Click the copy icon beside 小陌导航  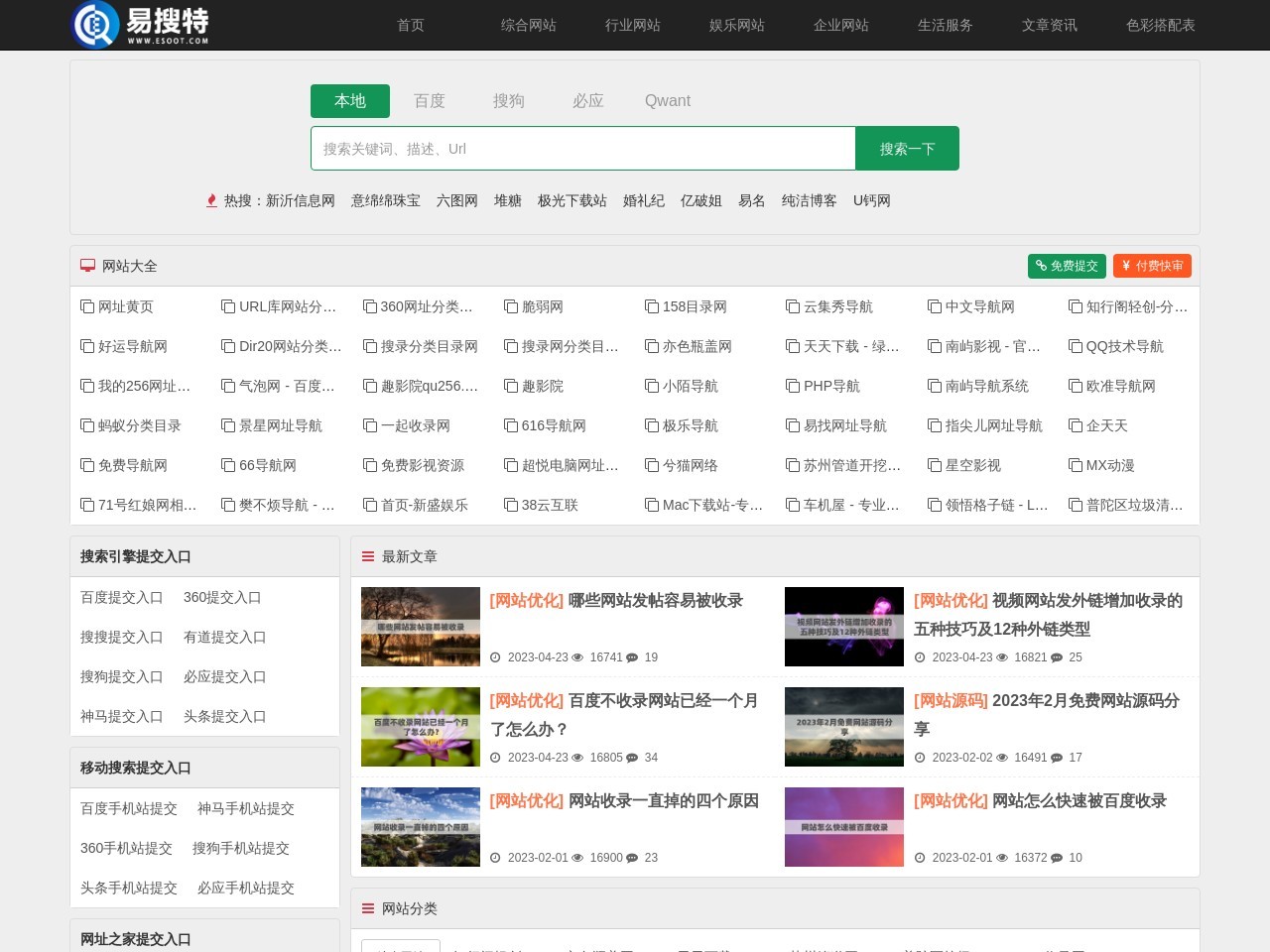[x=652, y=386]
